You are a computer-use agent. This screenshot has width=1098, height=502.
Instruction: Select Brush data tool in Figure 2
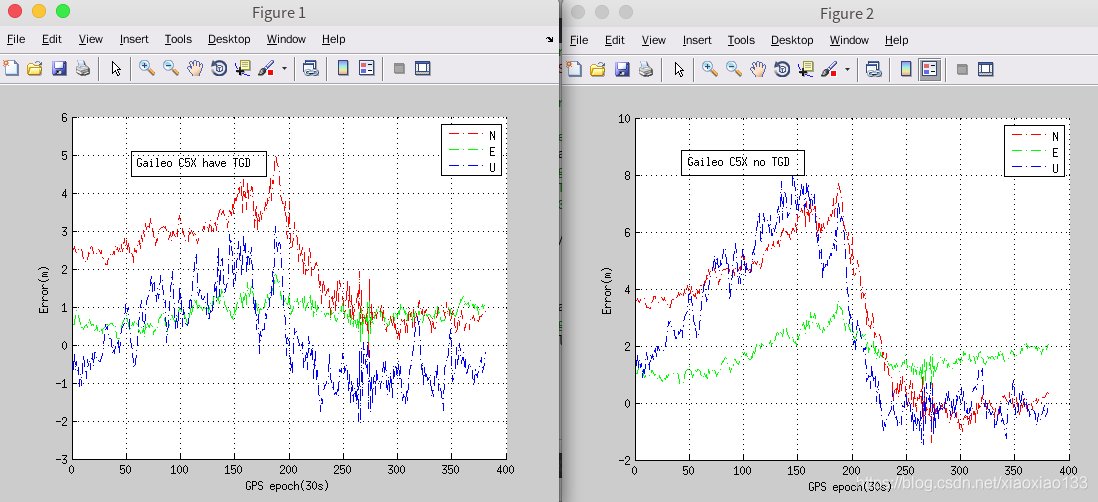click(x=829, y=69)
